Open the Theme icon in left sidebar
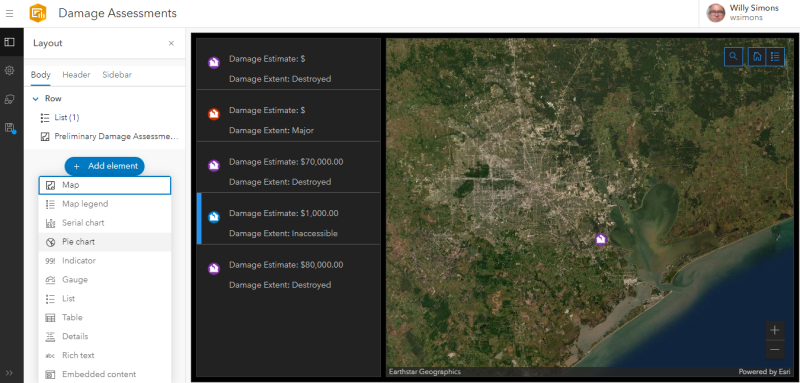 pyautogui.click(x=9, y=99)
